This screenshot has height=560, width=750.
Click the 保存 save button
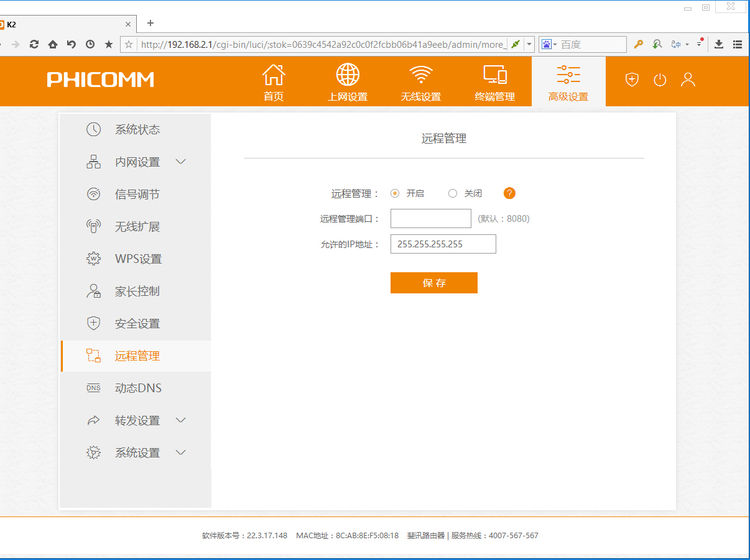point(433,283)
